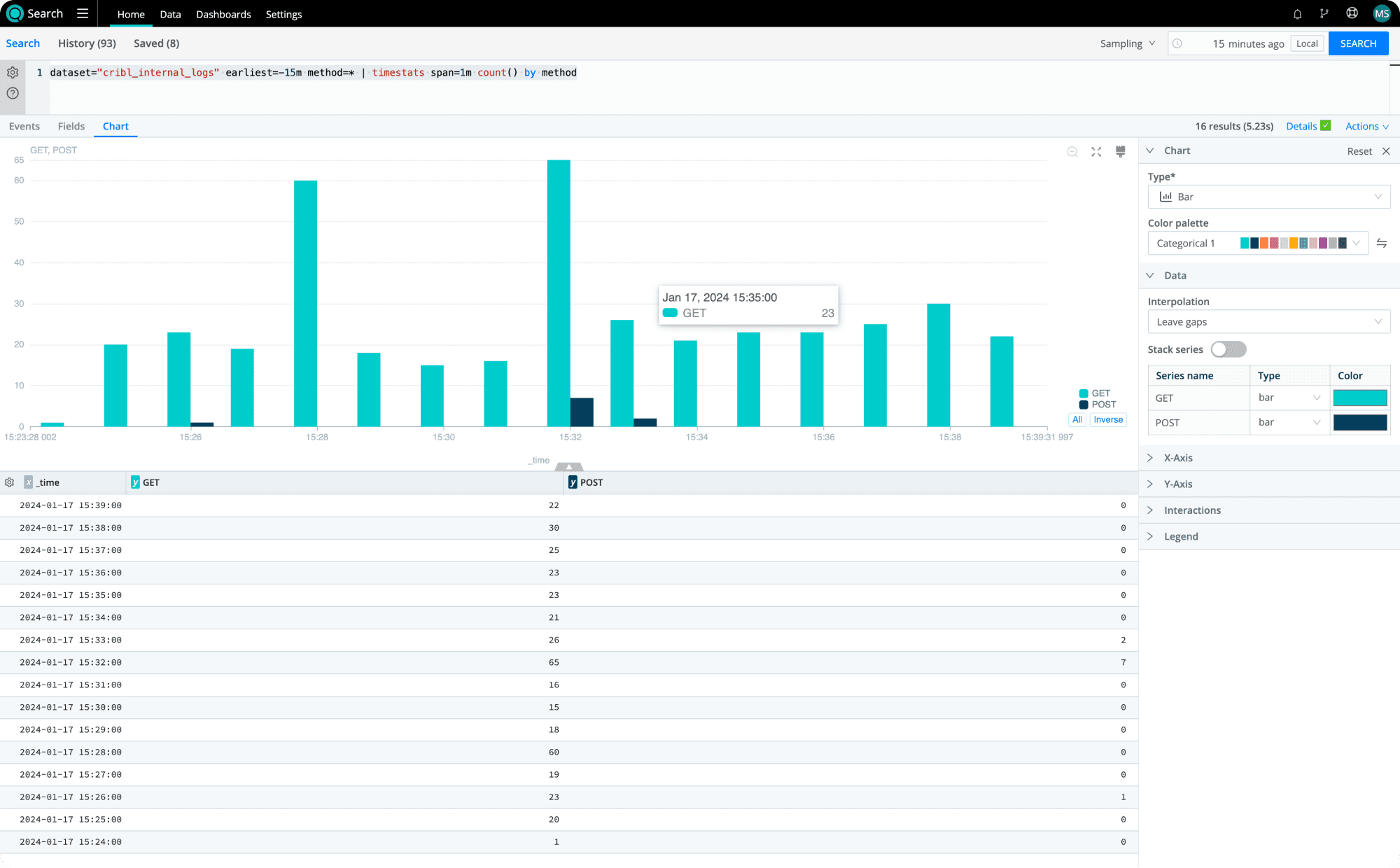Expand the X-Axis section
The image size is (1400, 868).
[1178, 458]
